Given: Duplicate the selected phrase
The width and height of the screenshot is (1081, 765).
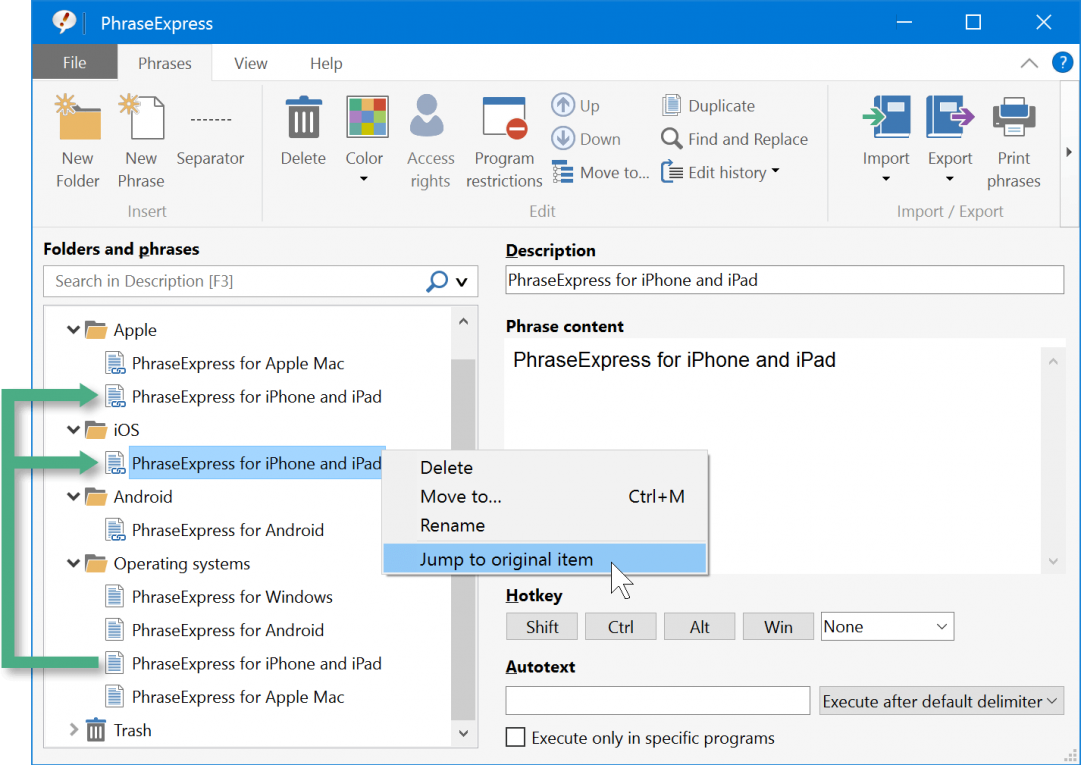Looking at the screenshot, I should 708,105.
